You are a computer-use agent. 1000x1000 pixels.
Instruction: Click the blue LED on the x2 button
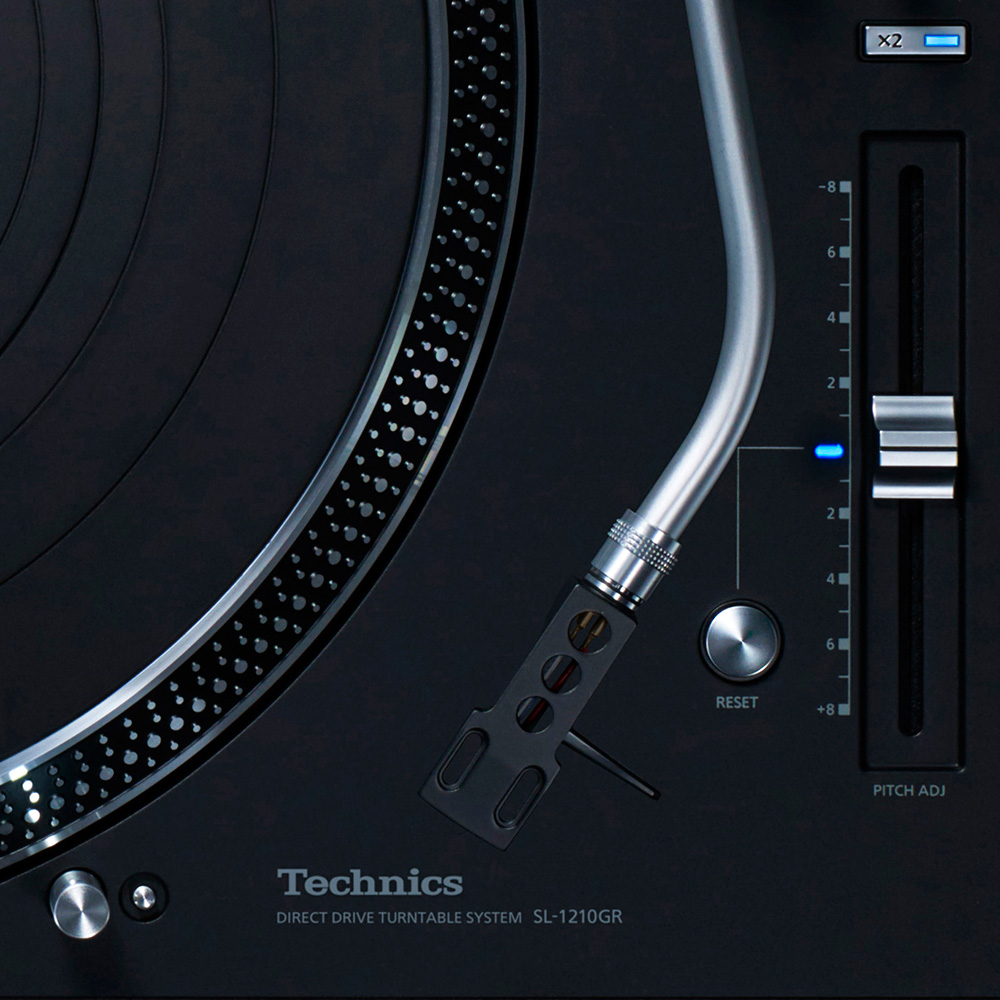[x=941, y=41]
